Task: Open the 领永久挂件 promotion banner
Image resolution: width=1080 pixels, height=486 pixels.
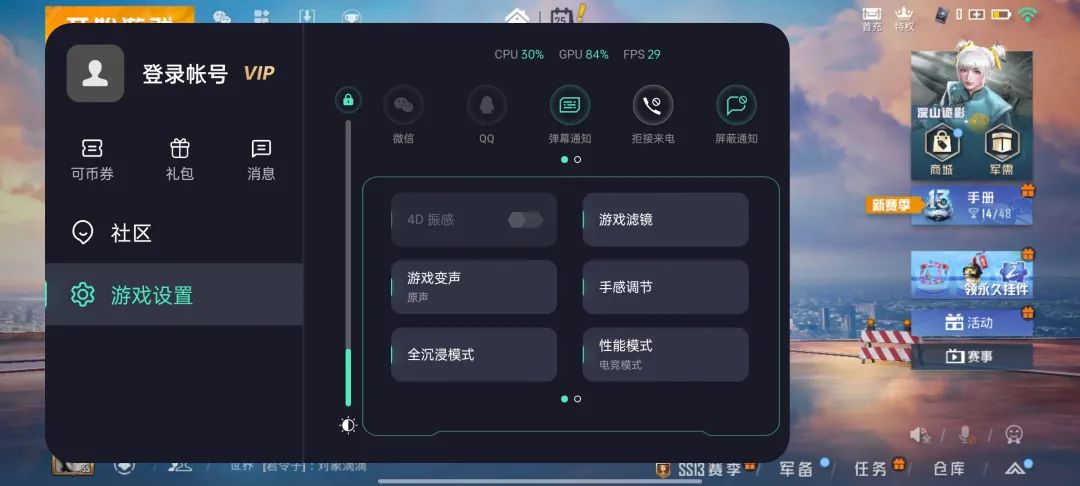Action: [971, 274]
